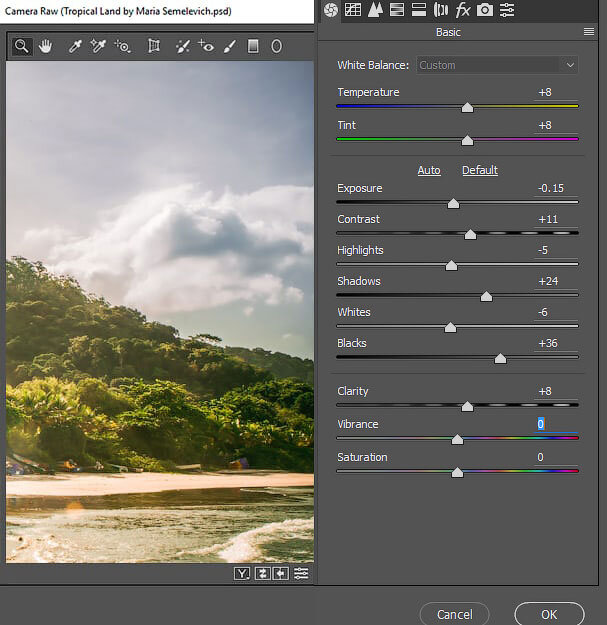Open the Effects fx panel tab
The width and height of the screenshot is (607, 625).
pyautogui.click(x=463, y=10)
